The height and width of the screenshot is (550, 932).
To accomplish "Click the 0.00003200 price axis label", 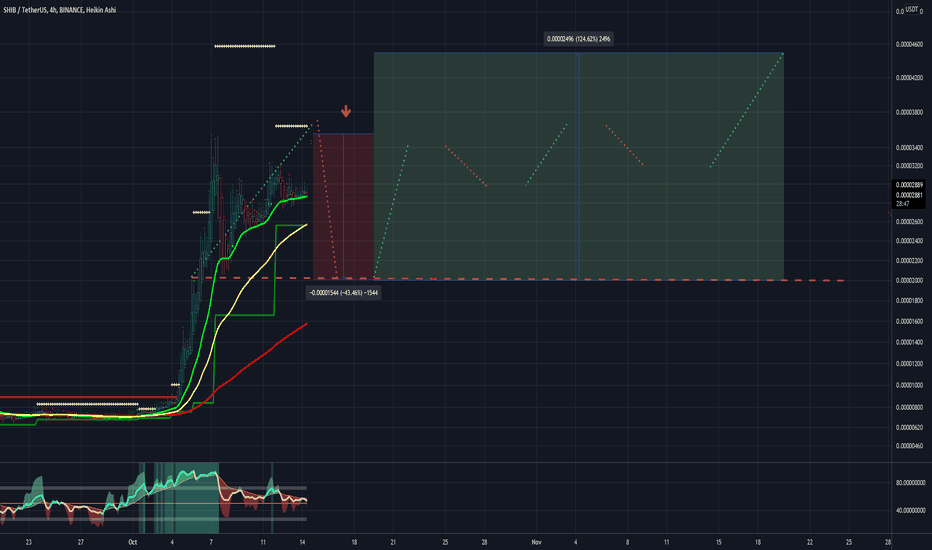I will pyautogui.click(x=909, y=166).
